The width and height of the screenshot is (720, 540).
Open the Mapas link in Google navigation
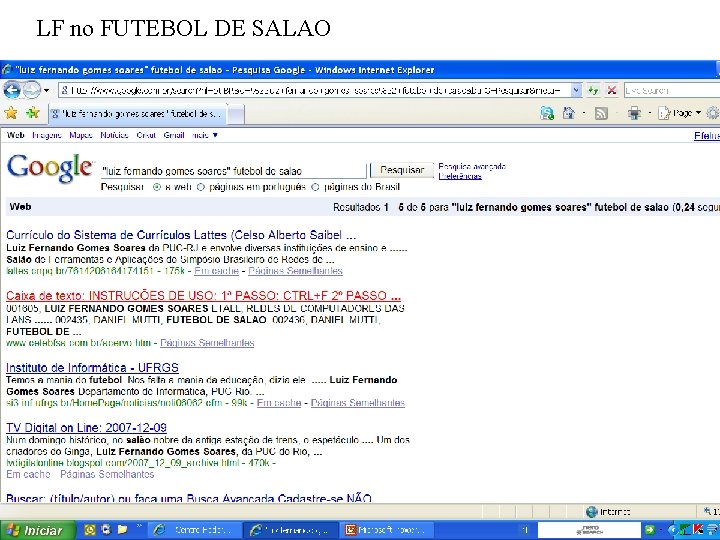(81, 135)
